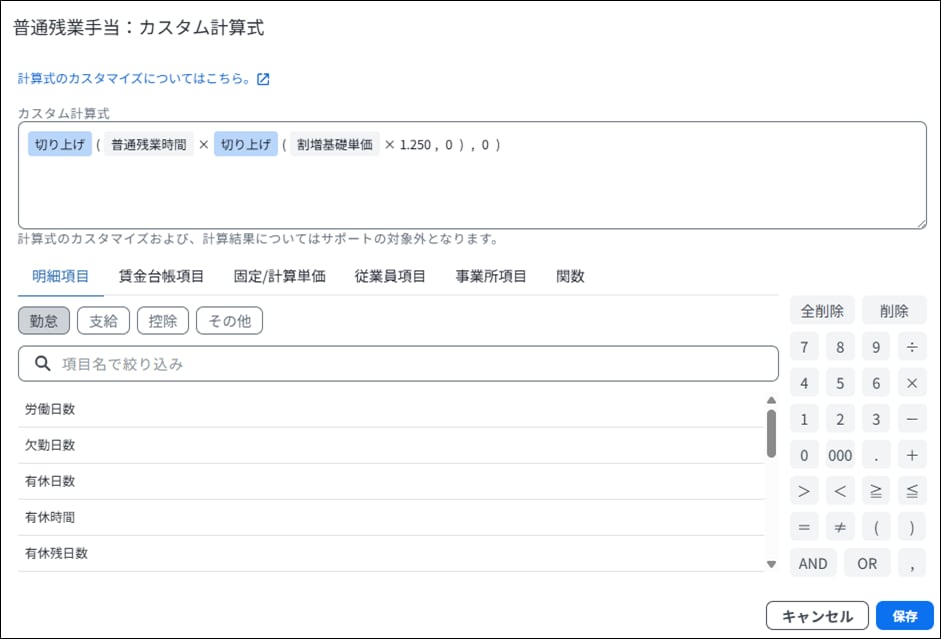
Task: Toggle the 控除 category filter
Action: click(x=162, y=321)
